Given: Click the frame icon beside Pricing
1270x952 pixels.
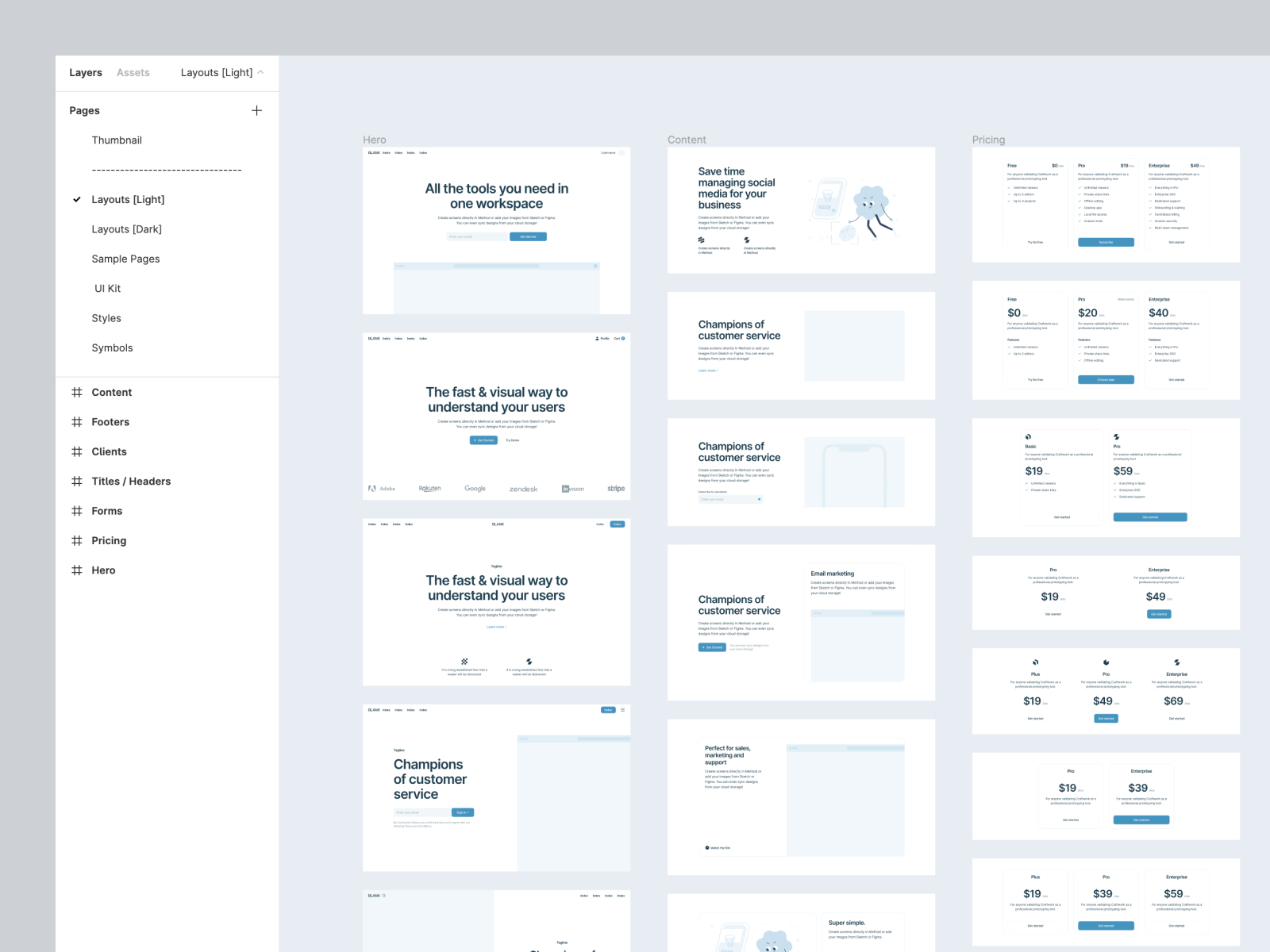Looking at the screenshot, I should tap(78, 540).
